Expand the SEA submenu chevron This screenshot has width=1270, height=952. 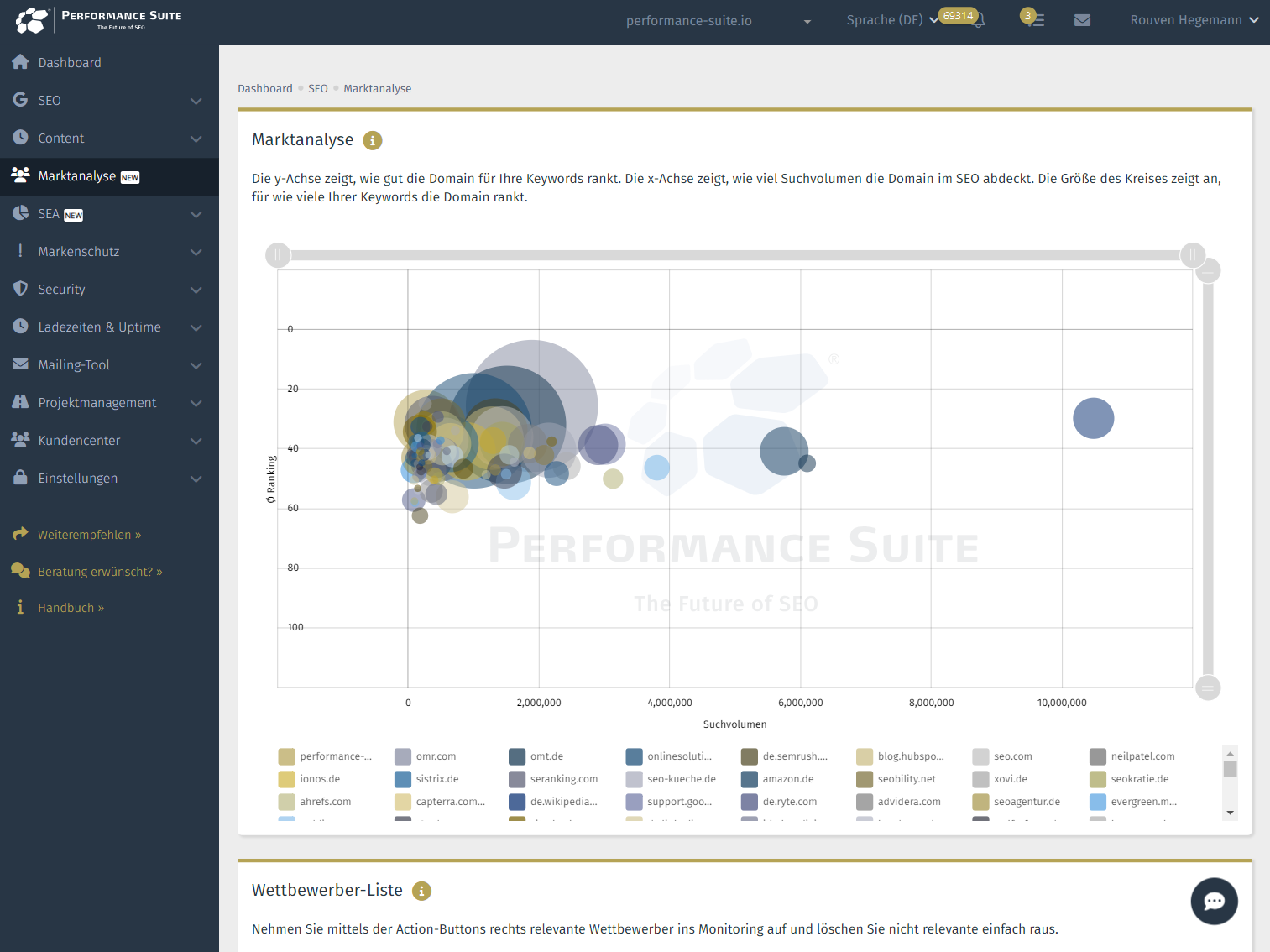pos(196,214)
